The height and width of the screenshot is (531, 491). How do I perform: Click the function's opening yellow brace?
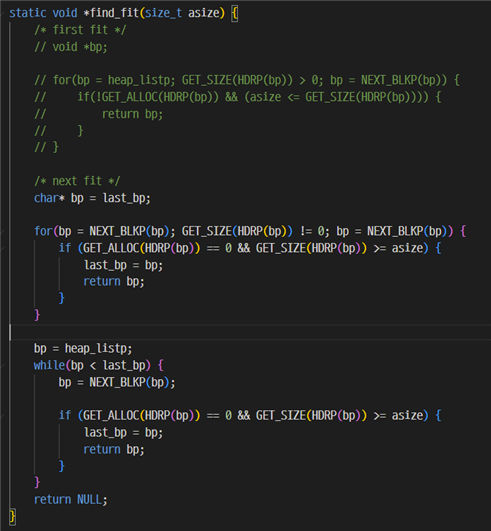tap(234, 14)
